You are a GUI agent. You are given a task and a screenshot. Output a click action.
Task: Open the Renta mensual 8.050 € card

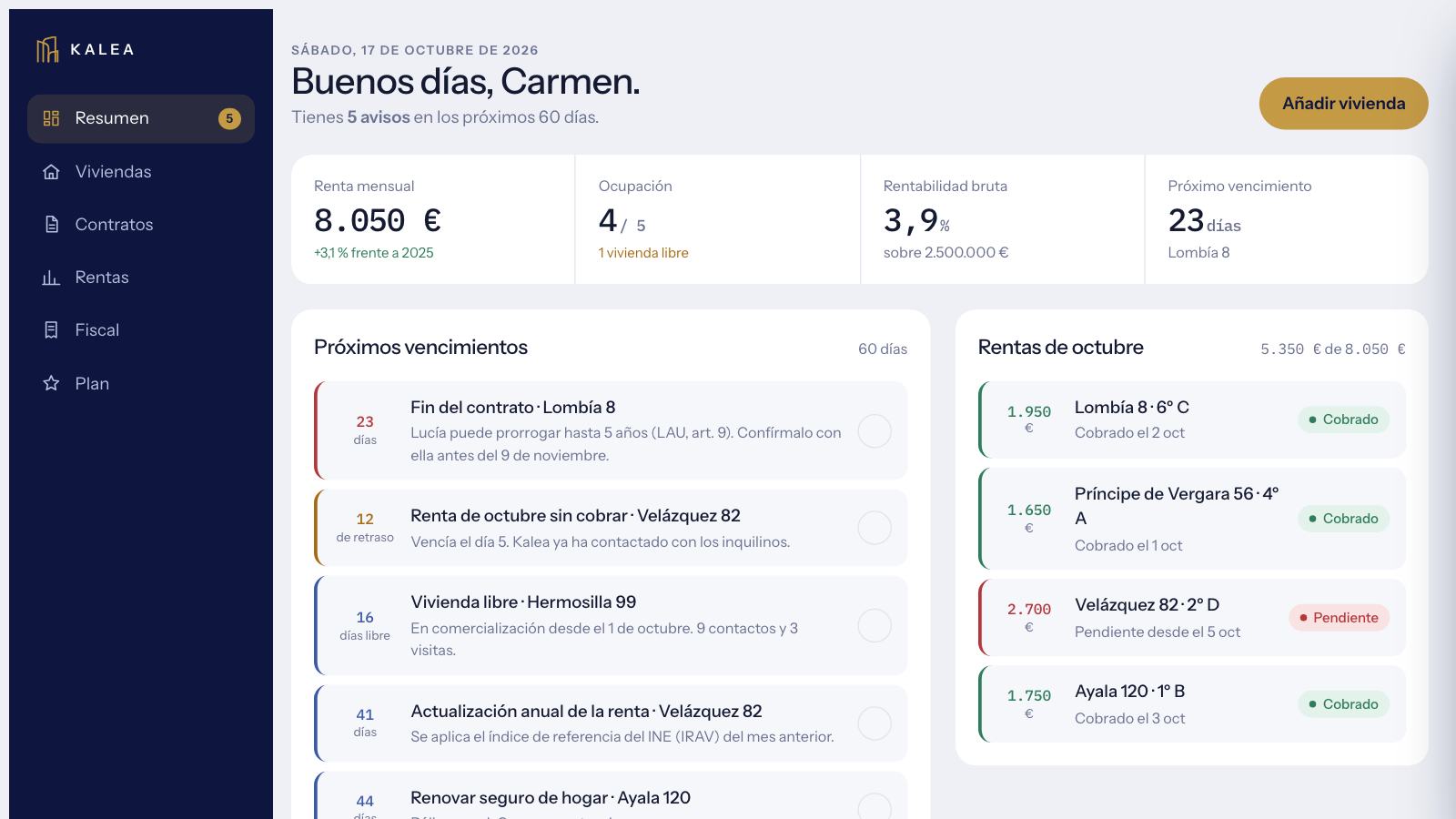pos(433,219)
